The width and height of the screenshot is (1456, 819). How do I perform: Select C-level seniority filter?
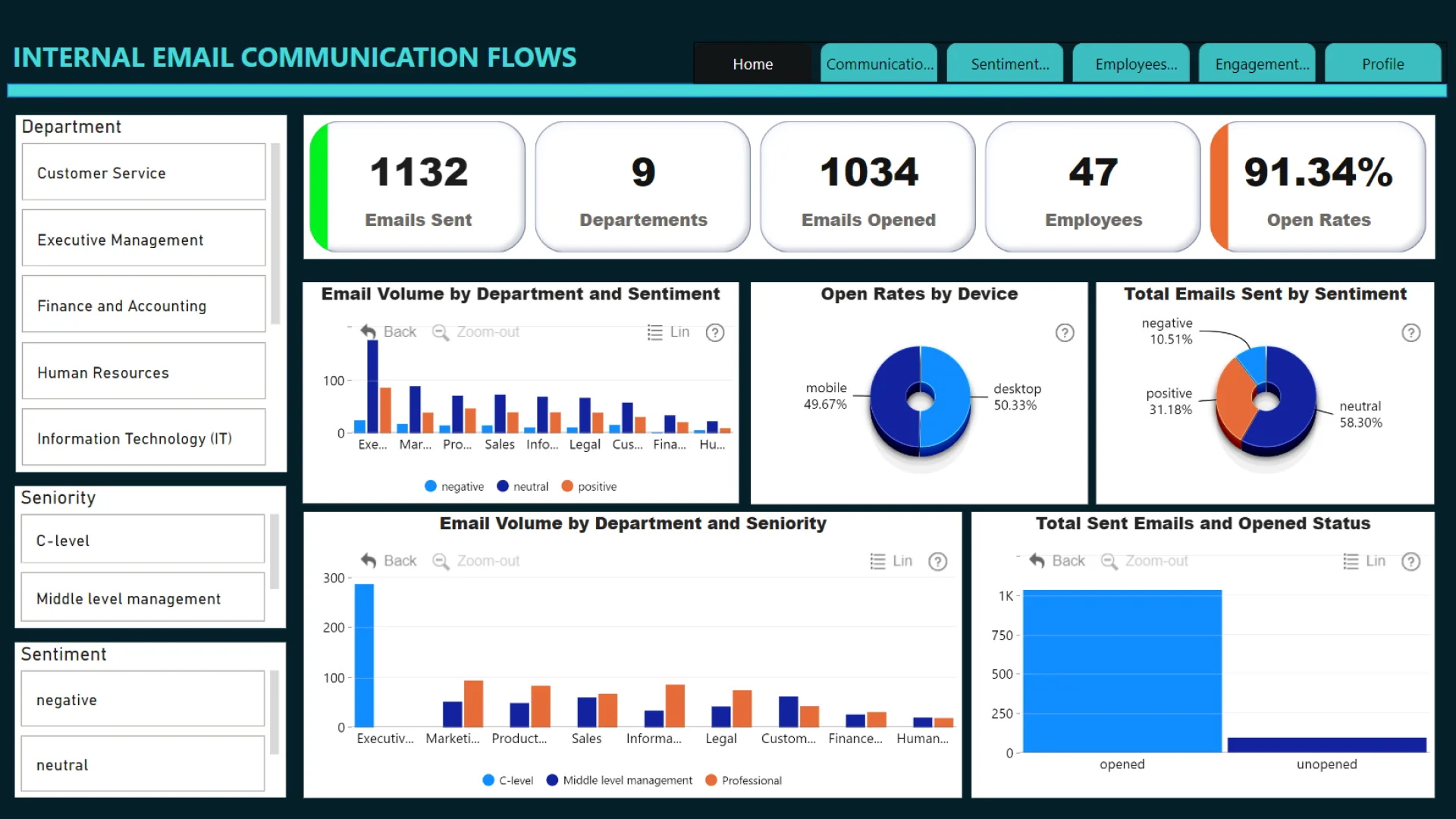[x=143, y=540]
